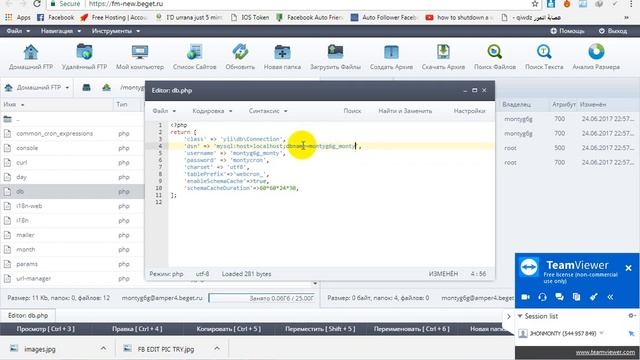640x360 pixels.
Task: Click the TeamViewer headset audio icon
Action: [542, 297]
